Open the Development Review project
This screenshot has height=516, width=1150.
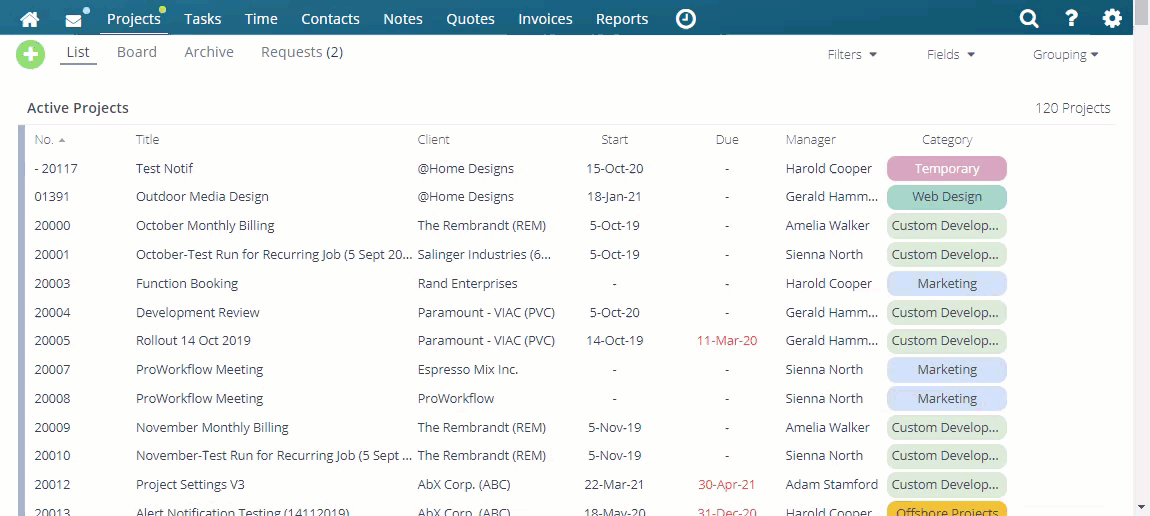(x=198, y=312)
